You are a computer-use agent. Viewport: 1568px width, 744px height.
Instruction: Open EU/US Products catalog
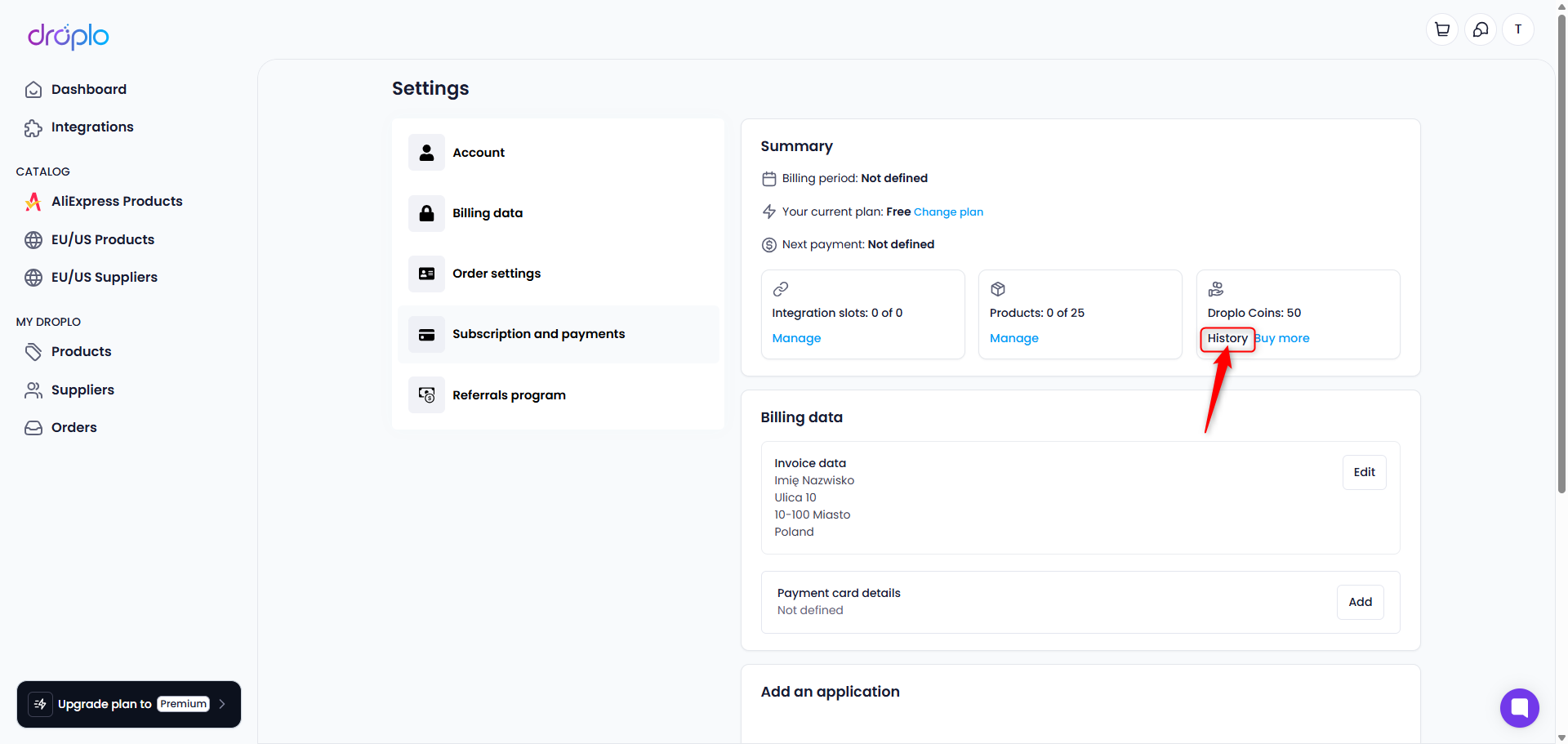pos(102,240)
